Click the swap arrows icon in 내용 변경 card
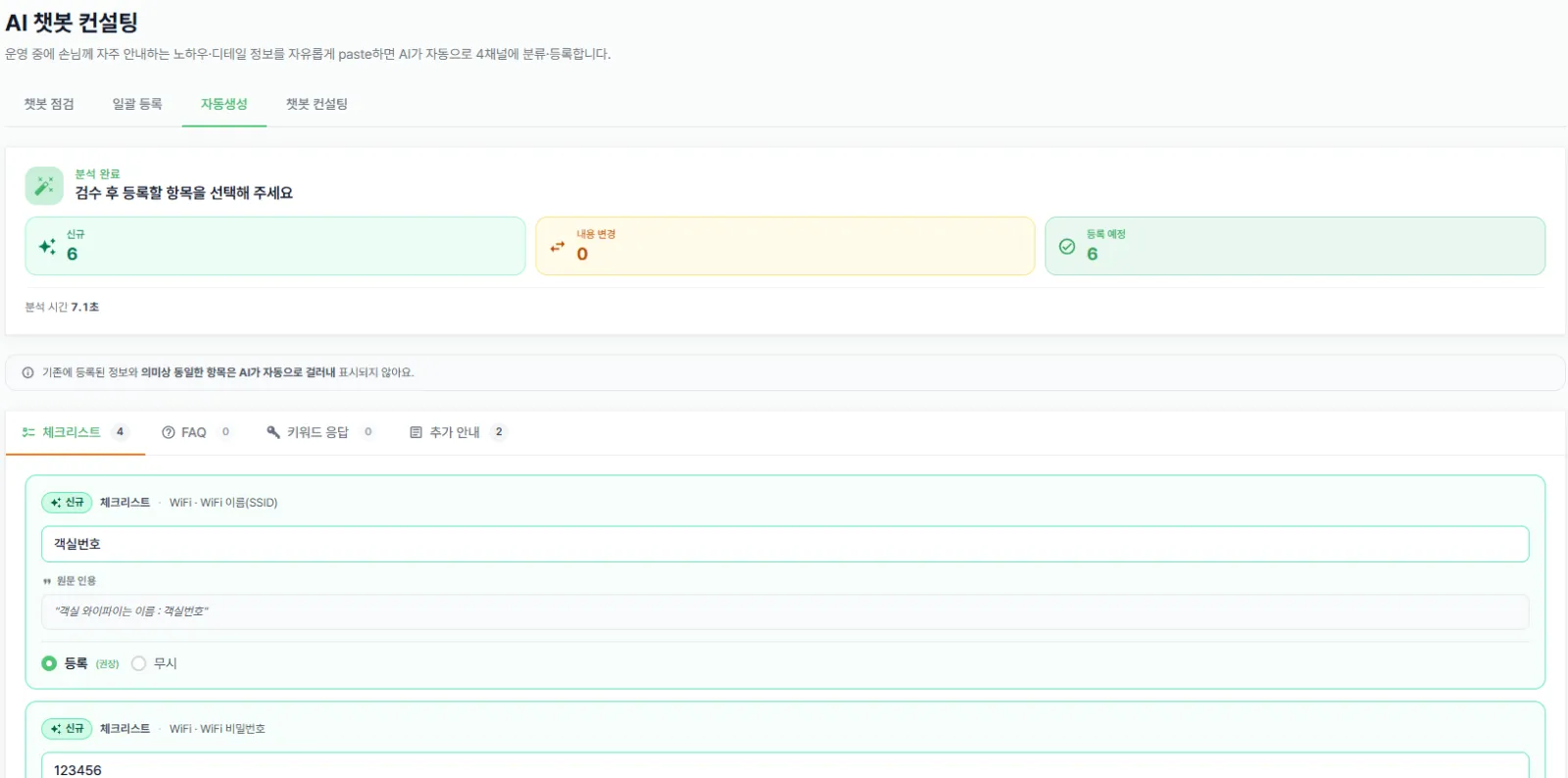The image size is (1568, 778). (558, 247)
